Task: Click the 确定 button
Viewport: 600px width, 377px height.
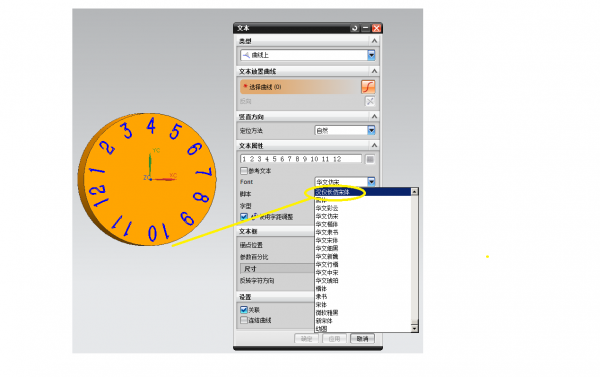Action: pos(307,339)
